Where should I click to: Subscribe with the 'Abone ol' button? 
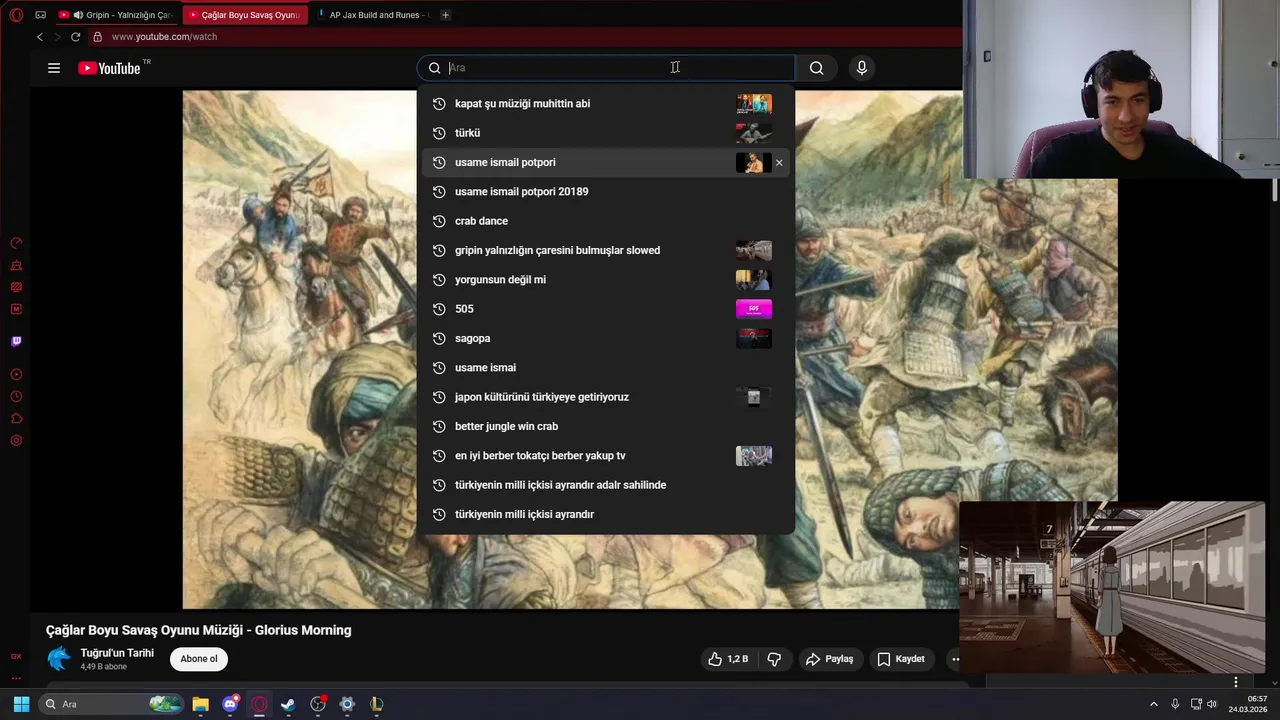click(199, 659)
